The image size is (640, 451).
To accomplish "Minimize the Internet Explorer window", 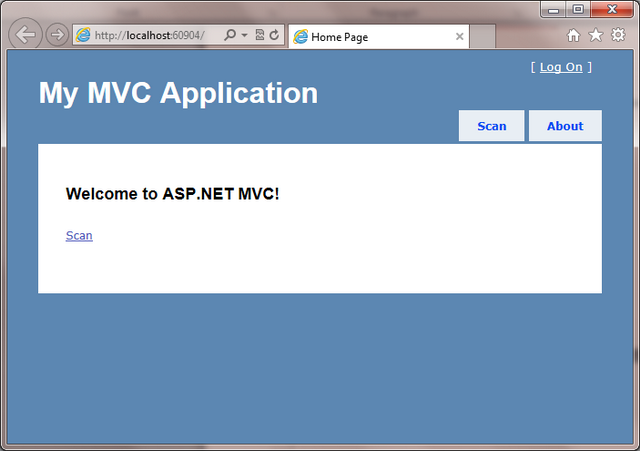I will 553,9.
